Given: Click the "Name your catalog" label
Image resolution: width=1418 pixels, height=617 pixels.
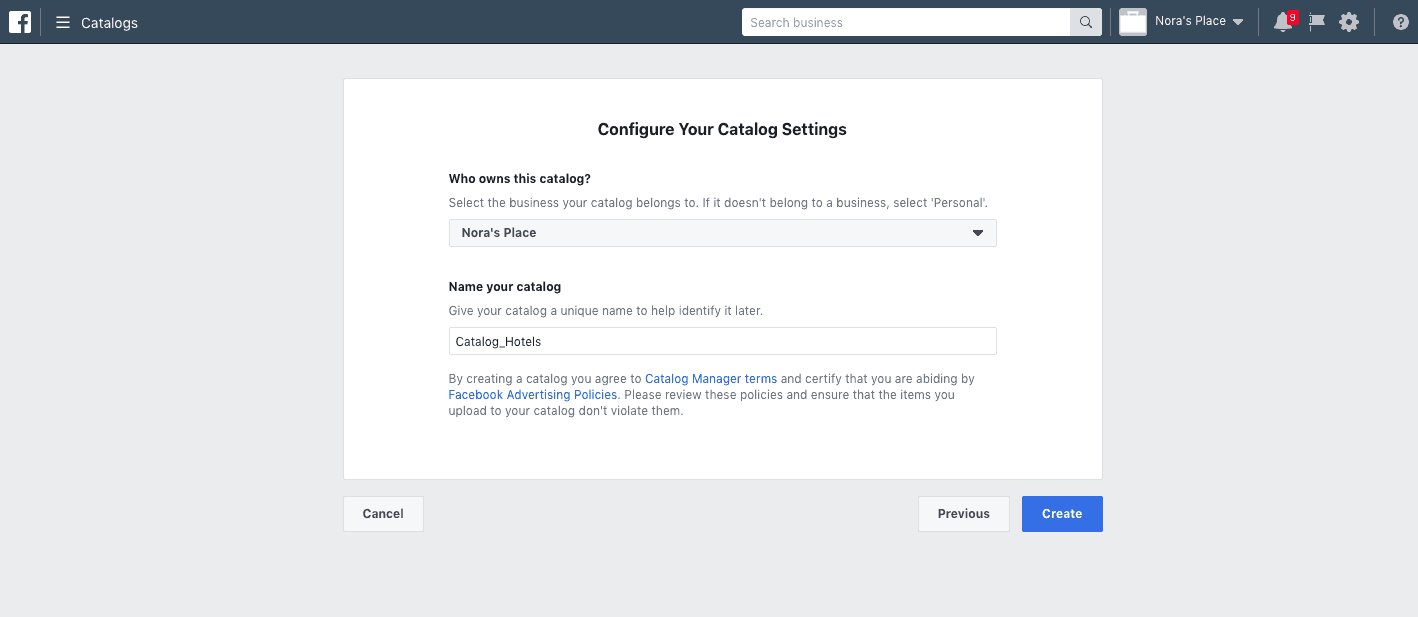Looking at the screenshot, I should click(505, 287).
